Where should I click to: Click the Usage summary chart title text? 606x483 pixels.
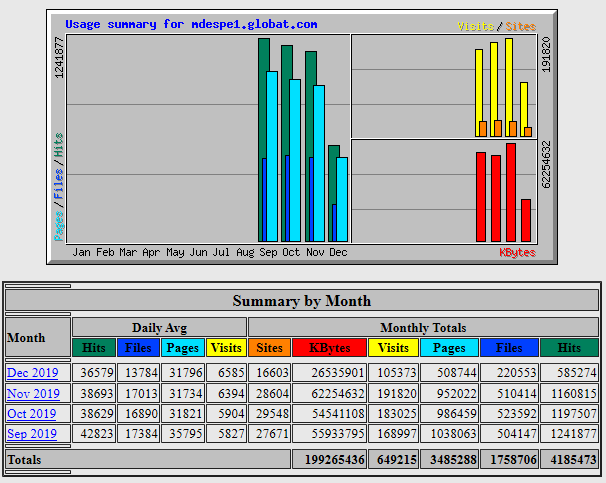coord(191,23)
